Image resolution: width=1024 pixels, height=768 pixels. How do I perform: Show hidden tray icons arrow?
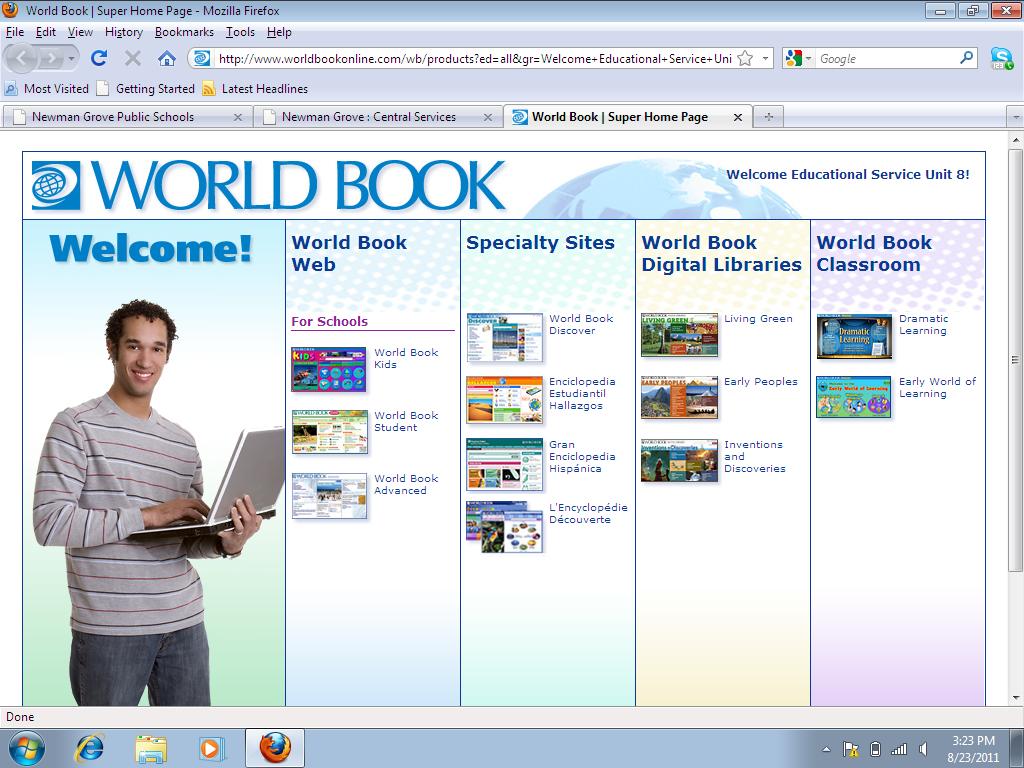[826, 749]
